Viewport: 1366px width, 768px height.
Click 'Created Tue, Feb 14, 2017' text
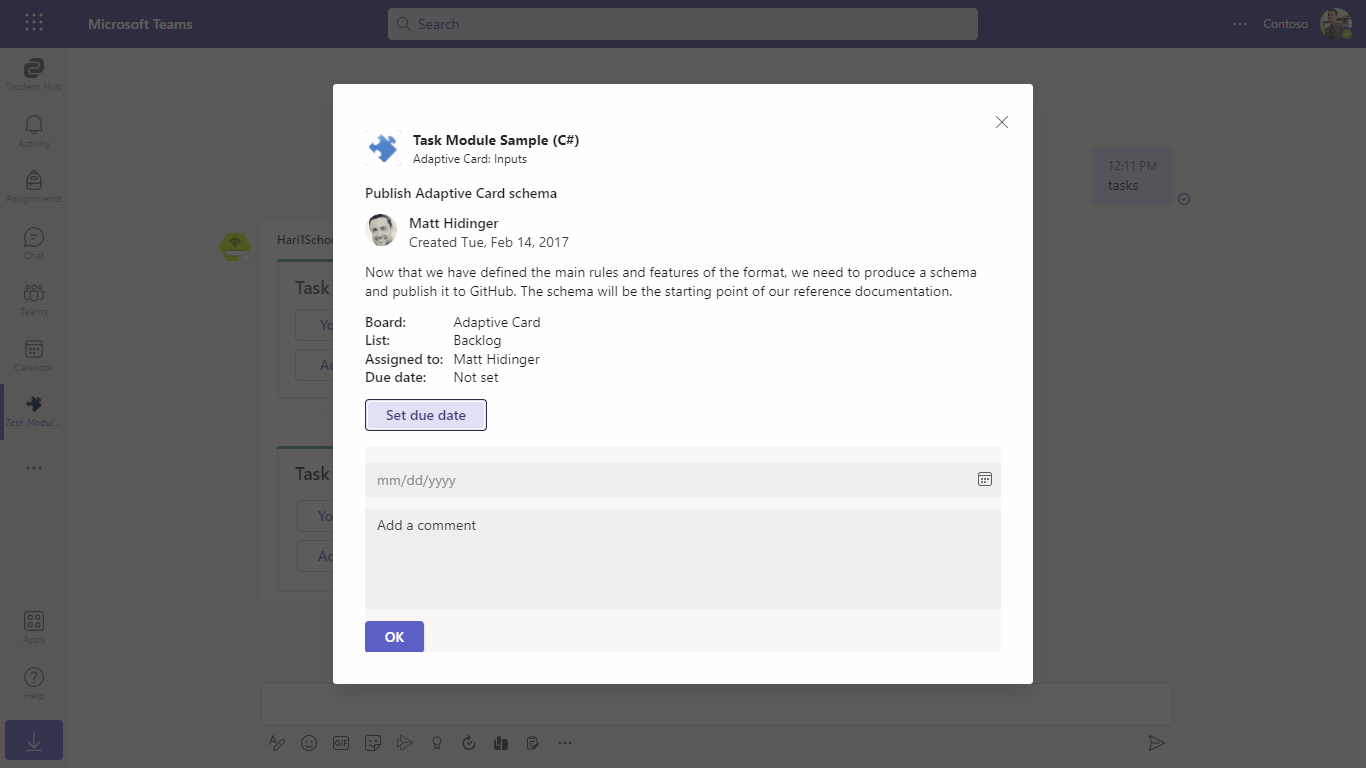point(489,242)
